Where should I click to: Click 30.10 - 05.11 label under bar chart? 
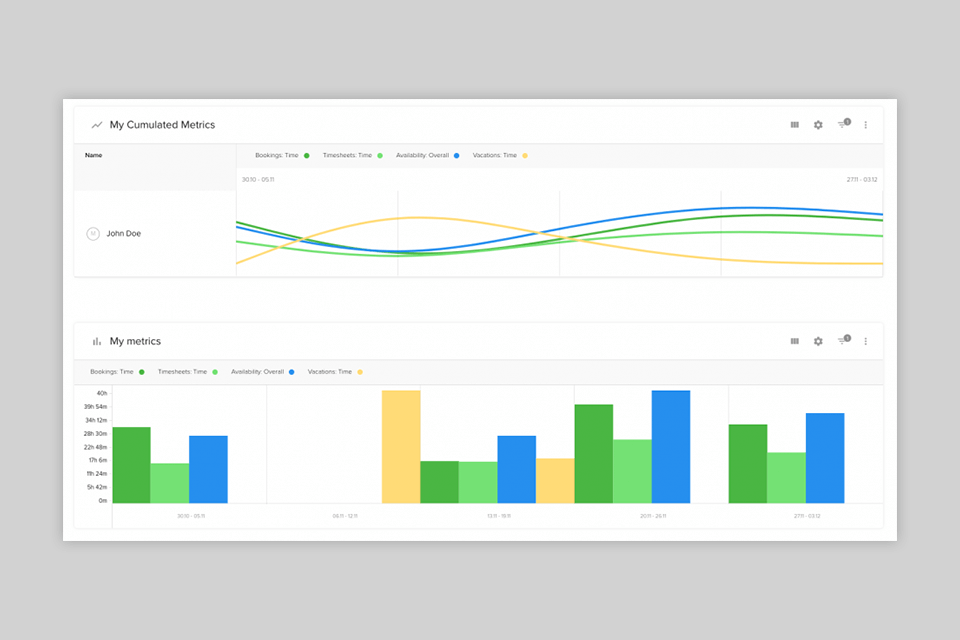(x=191, y=516)
